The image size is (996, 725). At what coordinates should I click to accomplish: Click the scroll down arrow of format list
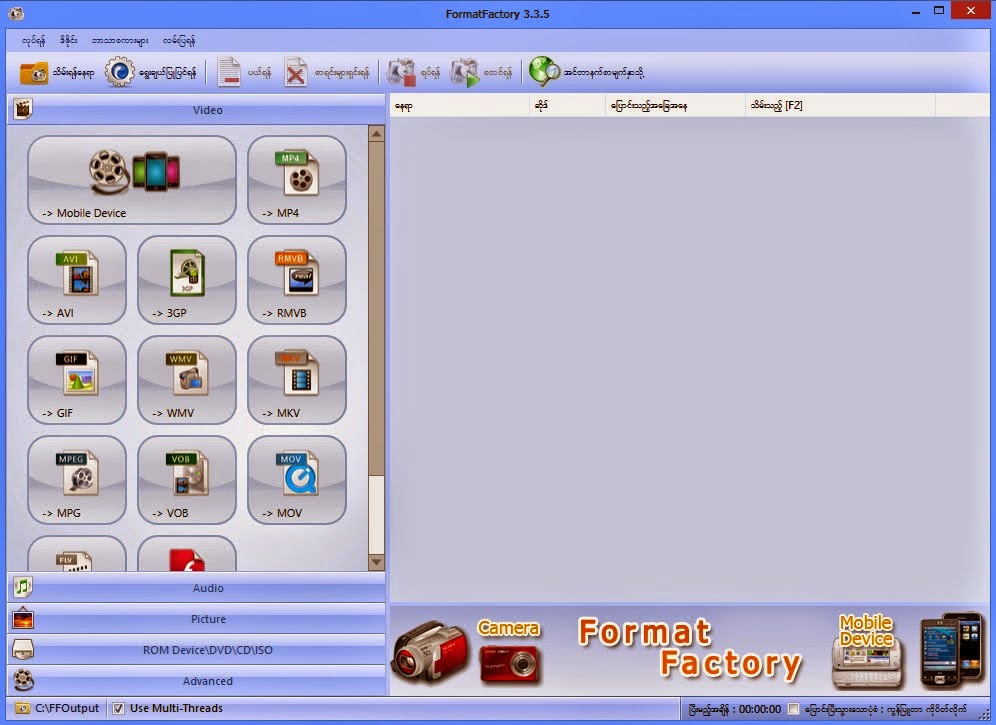point(376,562)
